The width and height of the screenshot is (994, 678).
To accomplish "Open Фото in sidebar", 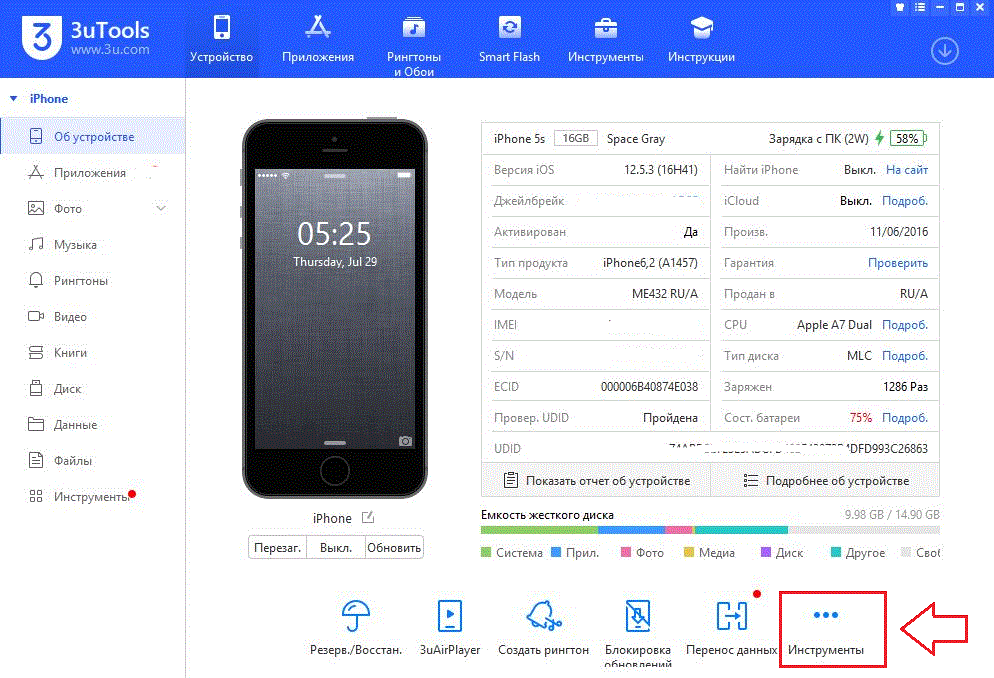I will (67, 208).
